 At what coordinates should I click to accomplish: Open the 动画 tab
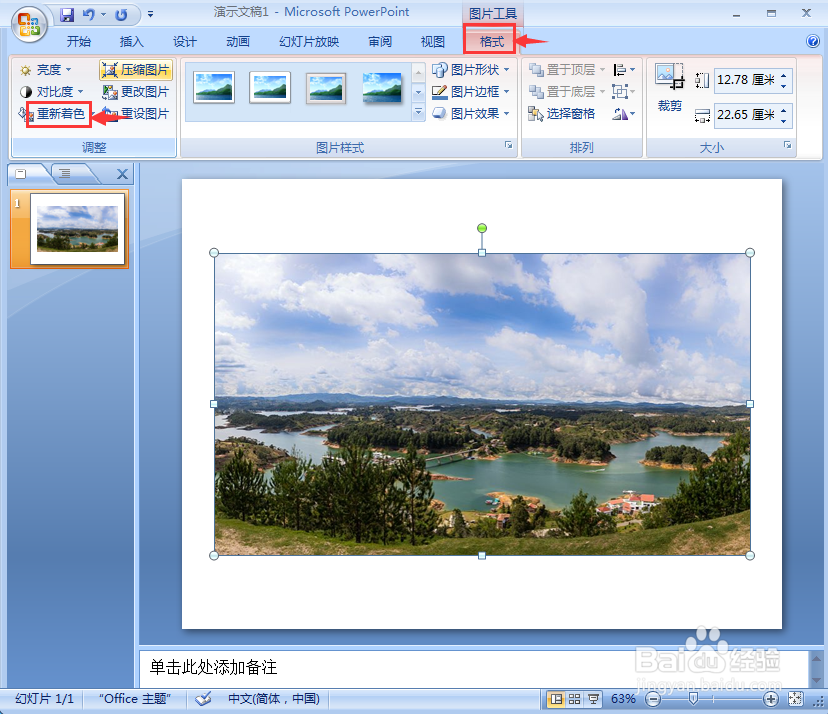(238, 41)
